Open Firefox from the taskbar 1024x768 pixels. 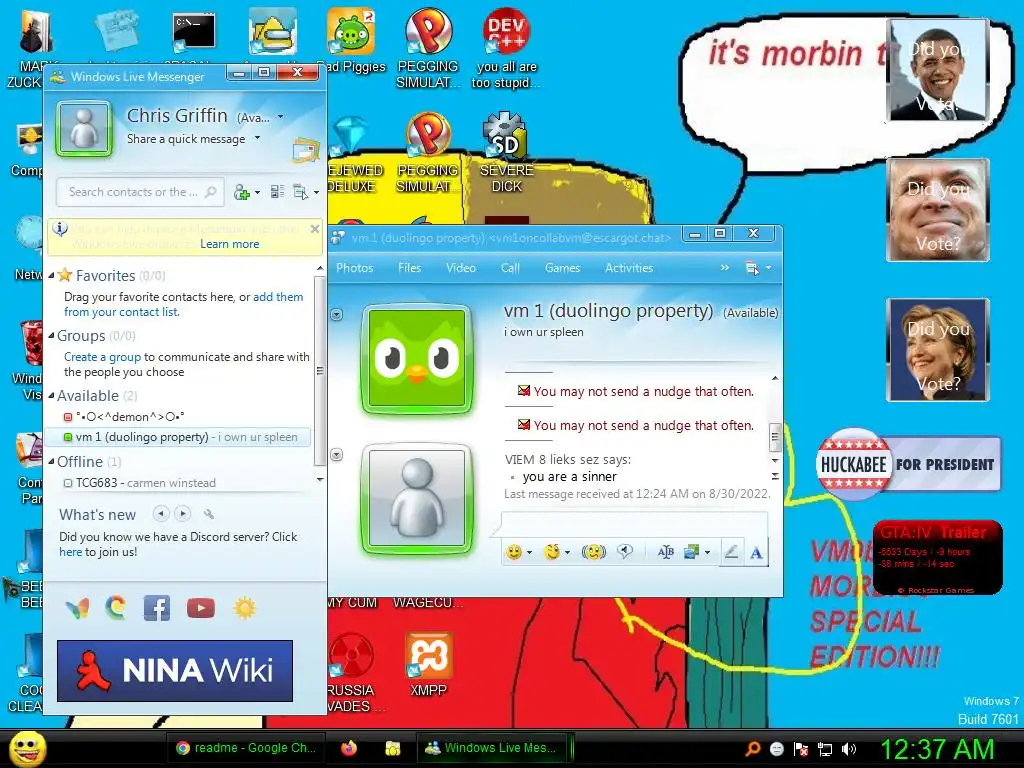(x=349, y=748)
